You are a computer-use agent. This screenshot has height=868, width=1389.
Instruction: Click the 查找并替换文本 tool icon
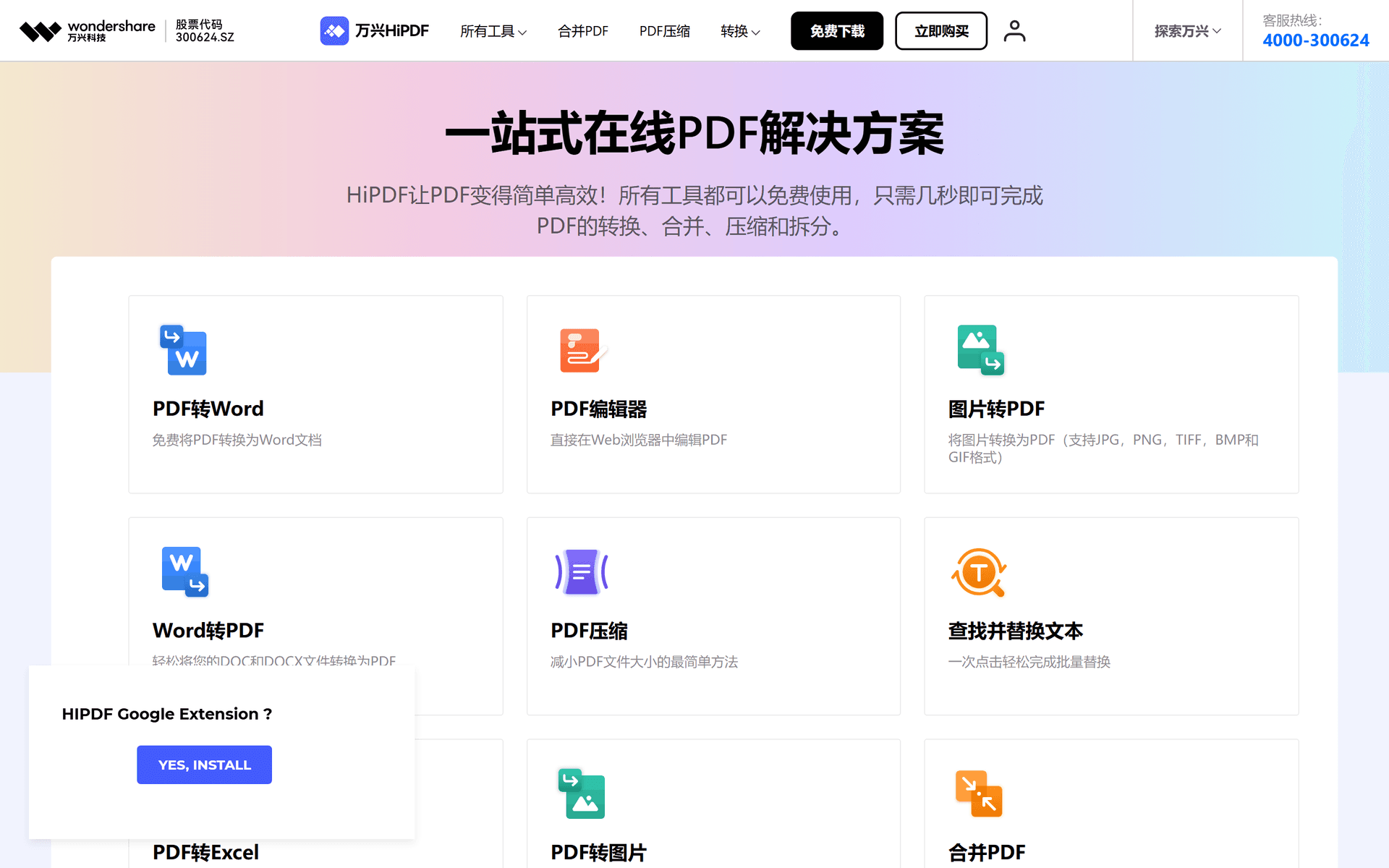(979, 571)
